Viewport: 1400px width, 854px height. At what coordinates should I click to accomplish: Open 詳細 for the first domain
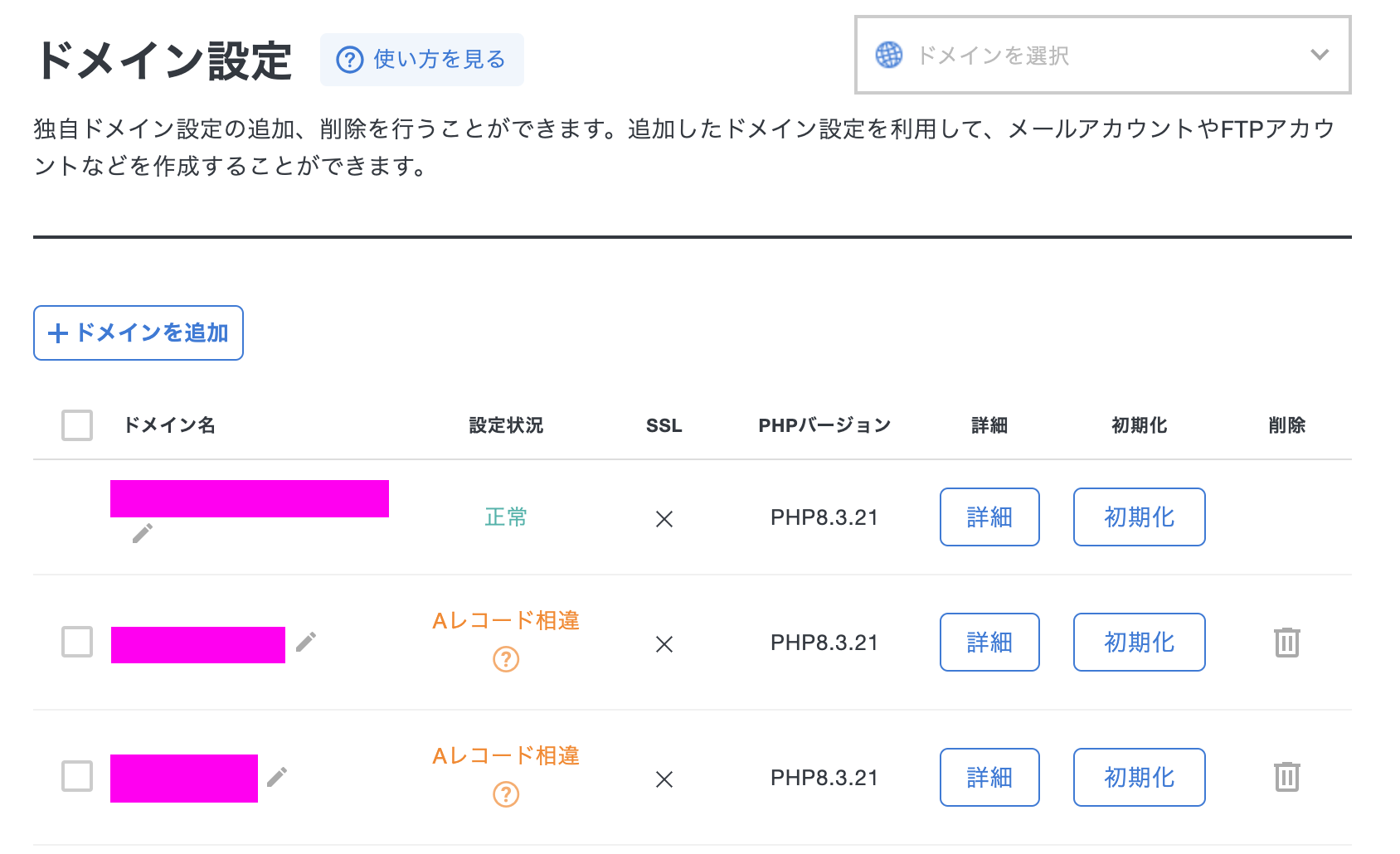click(989, 517)
